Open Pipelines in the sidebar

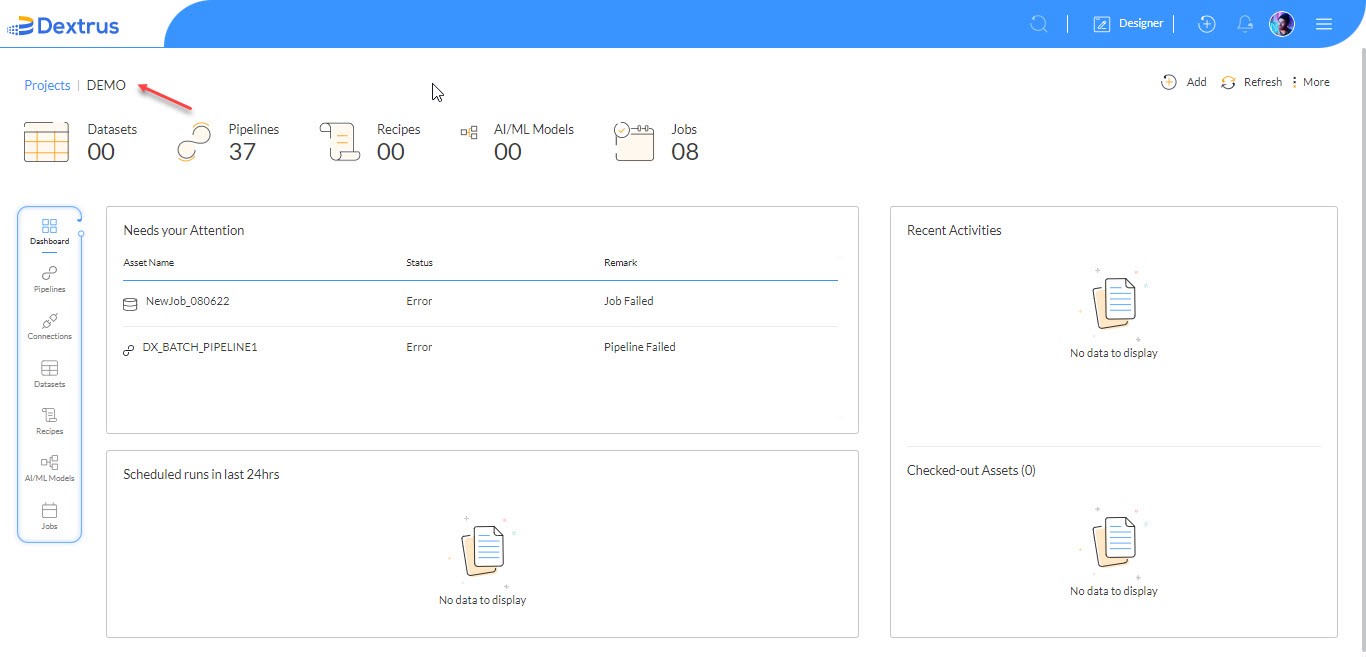(x=49, y=279)
